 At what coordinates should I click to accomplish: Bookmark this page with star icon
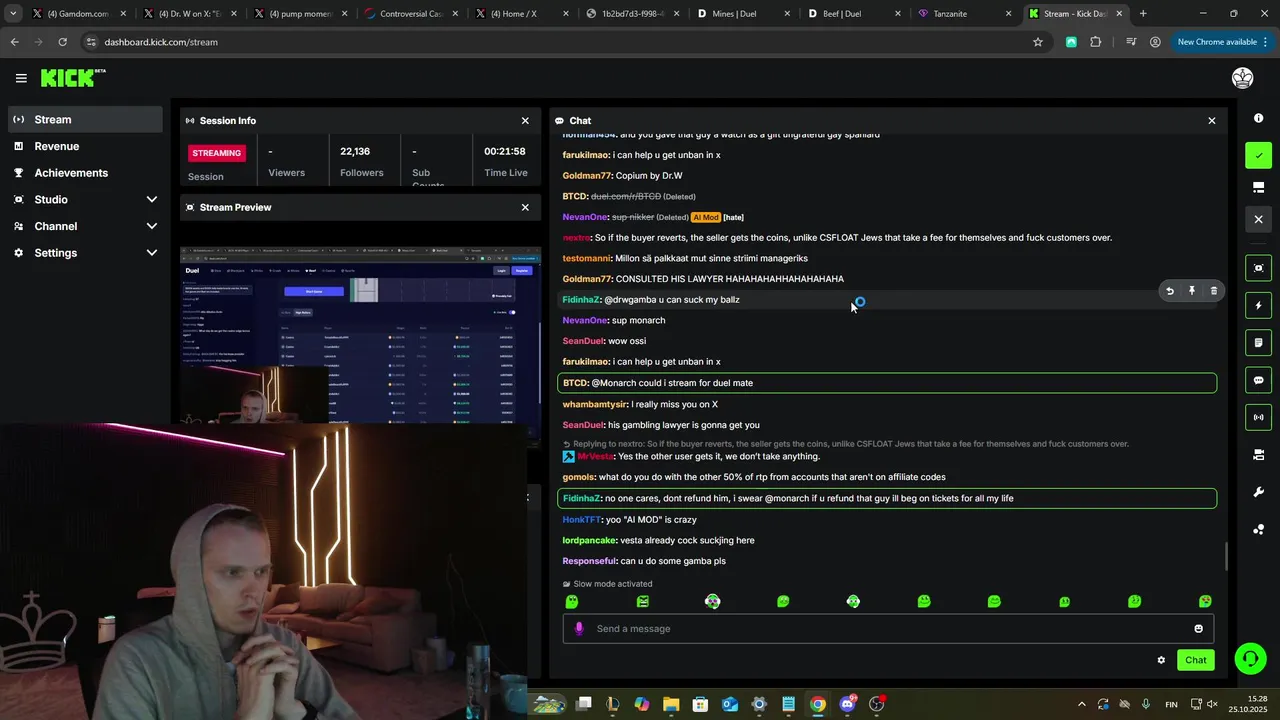pyautogui.click(x=1038, y=42)
